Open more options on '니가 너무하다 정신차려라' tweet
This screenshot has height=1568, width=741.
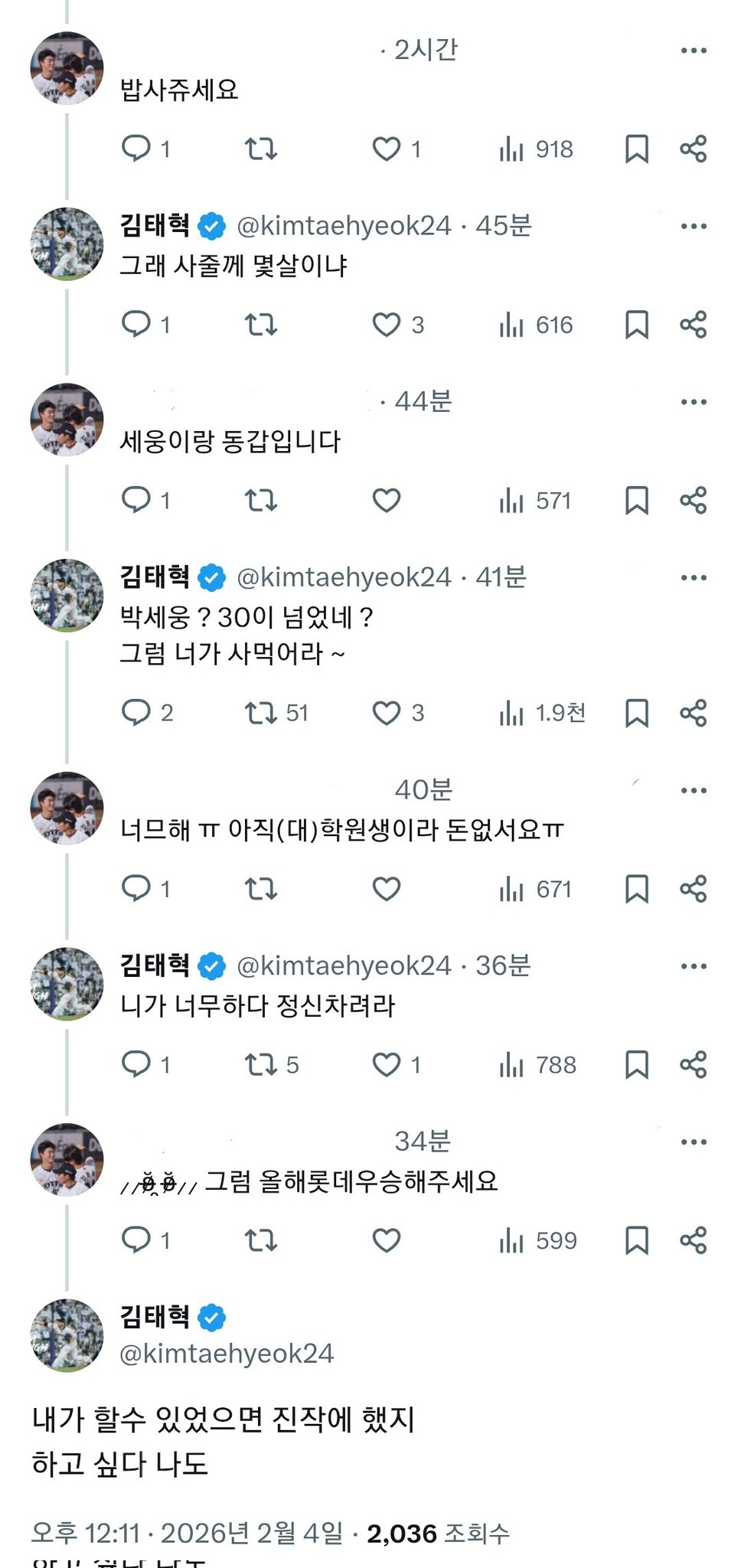click(693, 966)
